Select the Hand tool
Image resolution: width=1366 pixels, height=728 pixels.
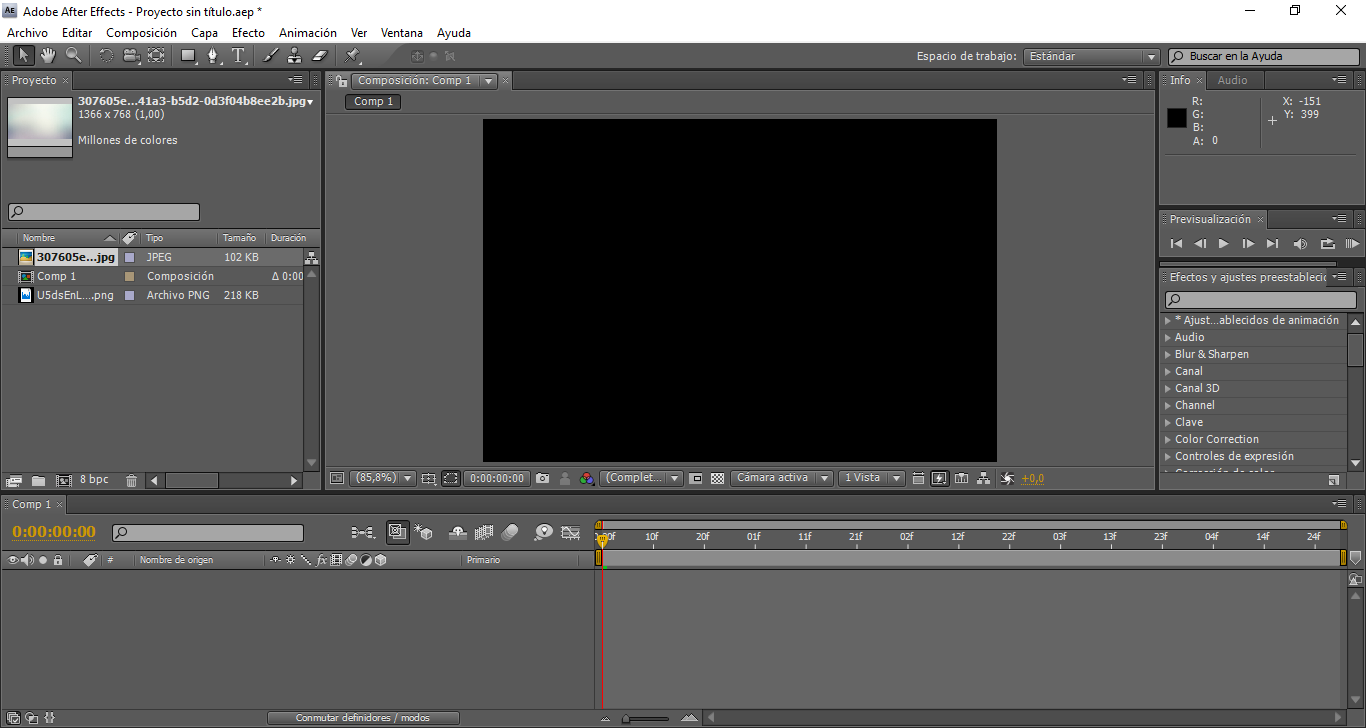[x=48, y=56]
